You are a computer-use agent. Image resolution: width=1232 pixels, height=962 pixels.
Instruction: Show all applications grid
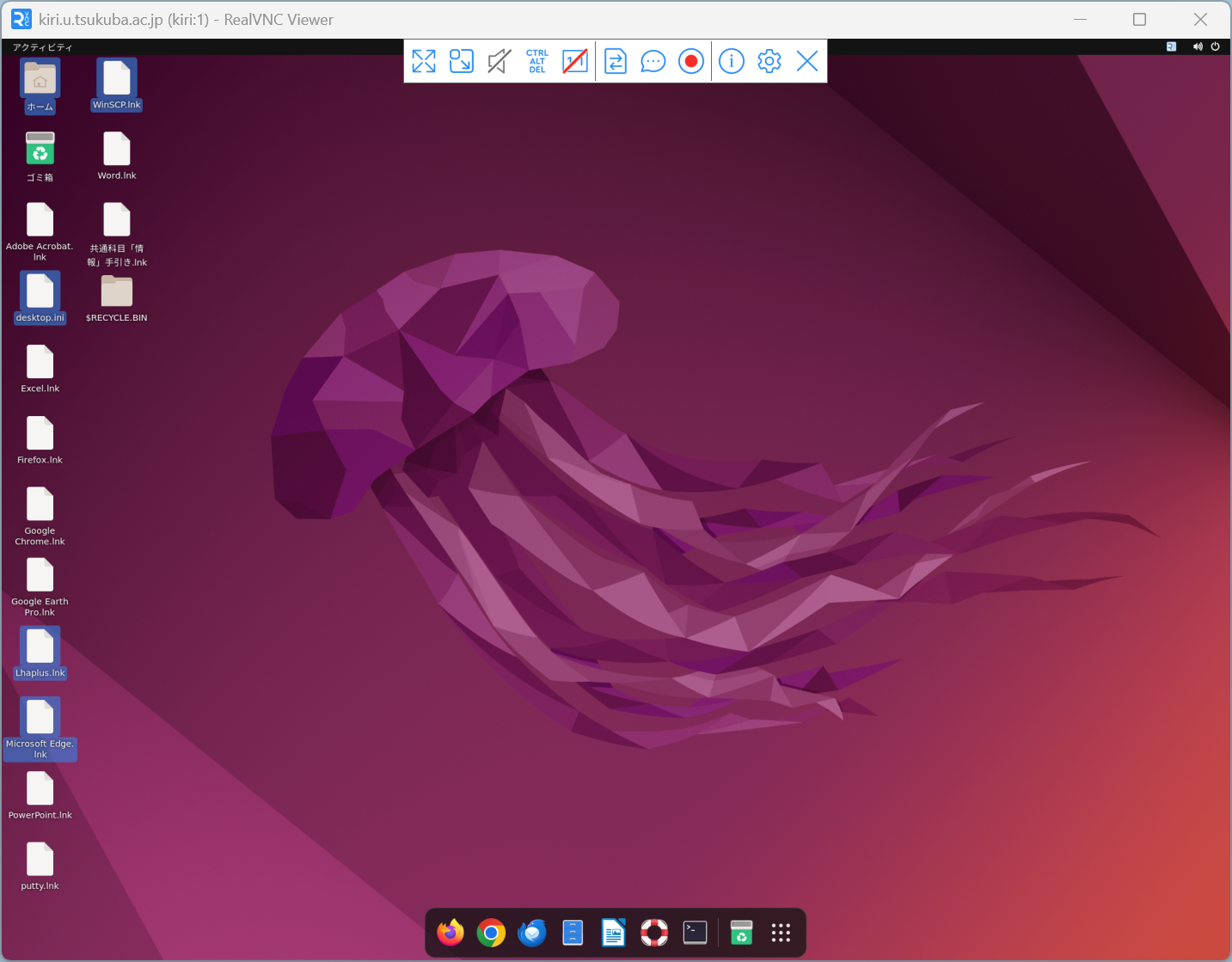[x=781, y=933]
